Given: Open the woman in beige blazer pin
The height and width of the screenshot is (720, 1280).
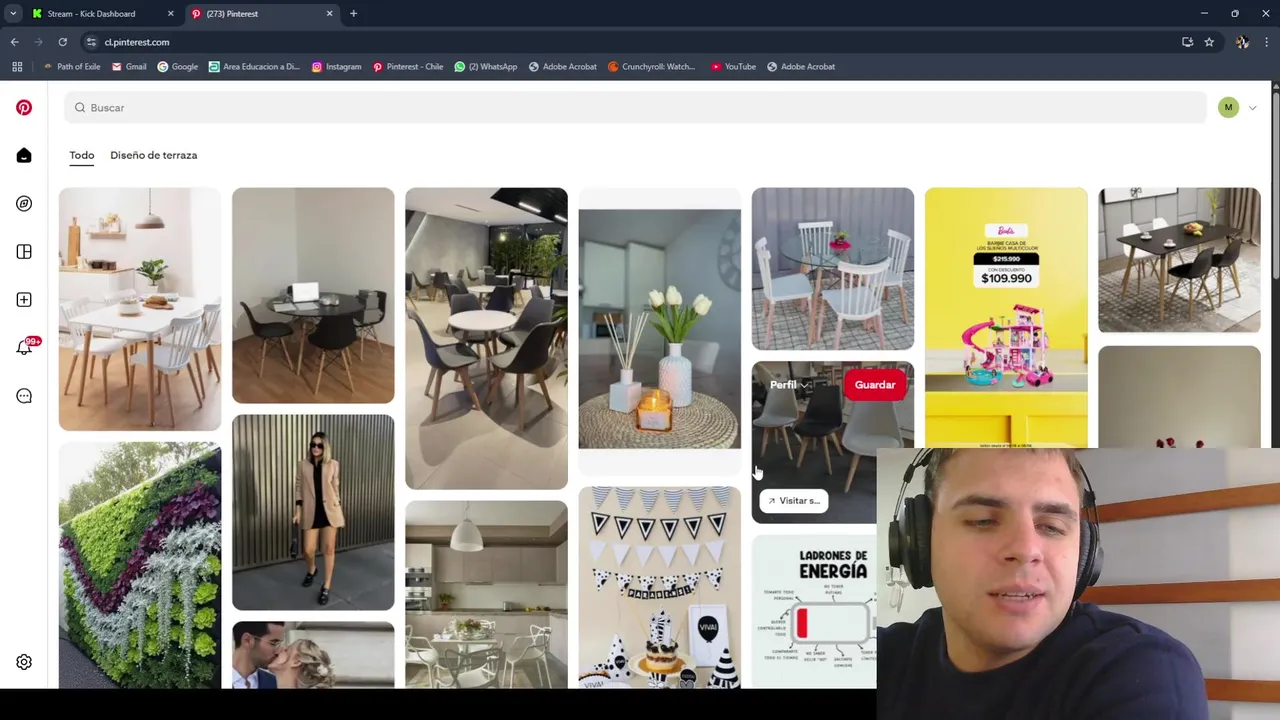Looking at the screenshot, I should (313, 512).
